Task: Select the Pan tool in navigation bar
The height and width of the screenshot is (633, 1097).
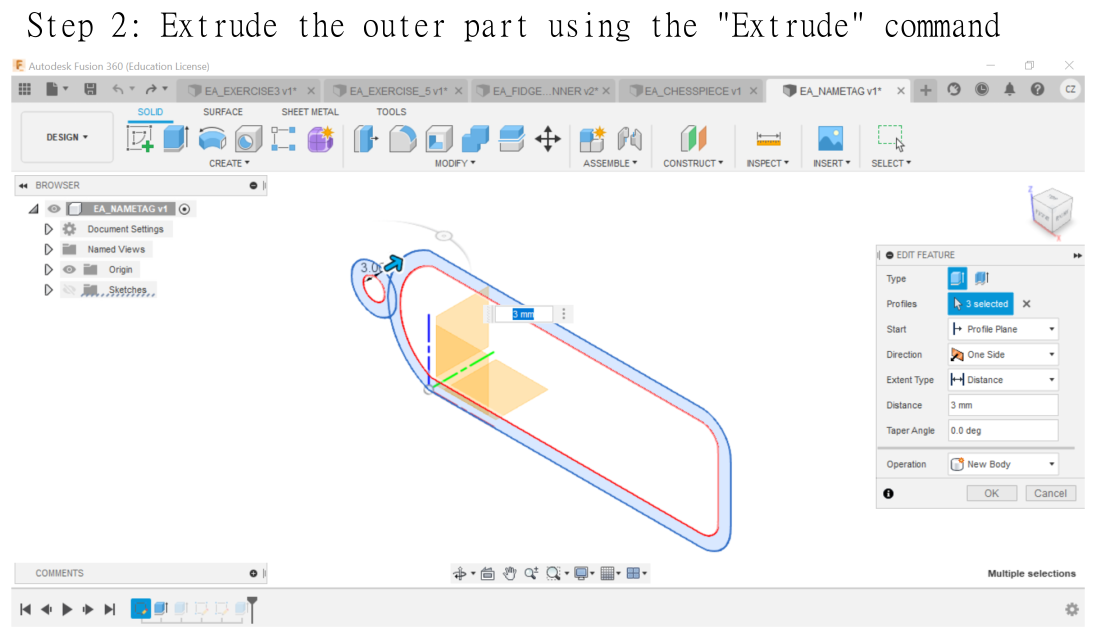Action: point(510,572)
